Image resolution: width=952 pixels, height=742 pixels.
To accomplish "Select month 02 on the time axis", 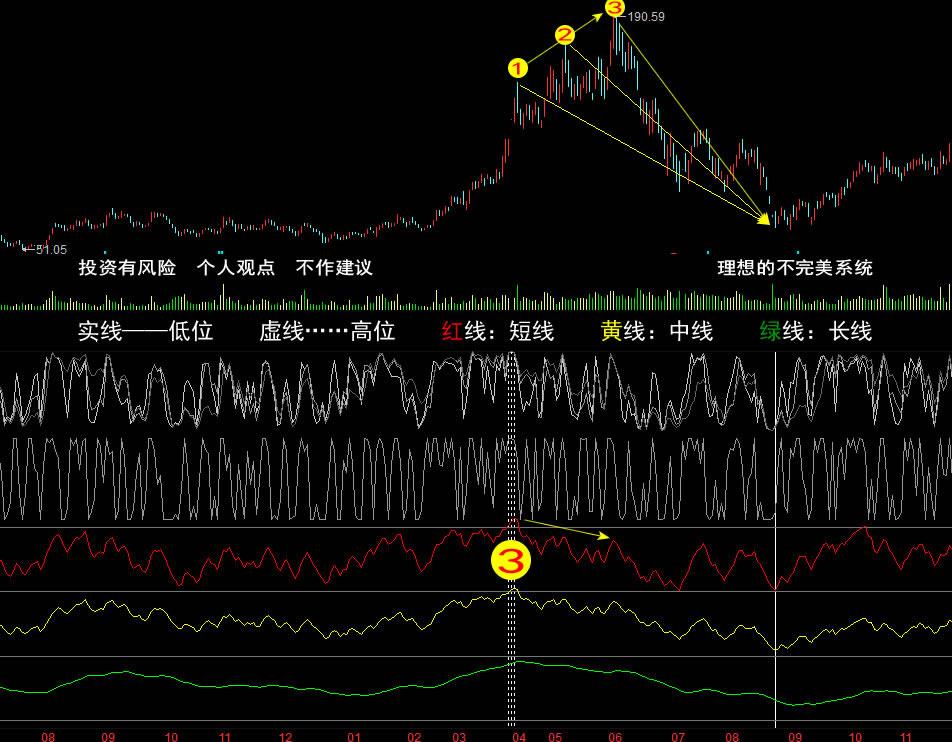I will coord(414,737).
